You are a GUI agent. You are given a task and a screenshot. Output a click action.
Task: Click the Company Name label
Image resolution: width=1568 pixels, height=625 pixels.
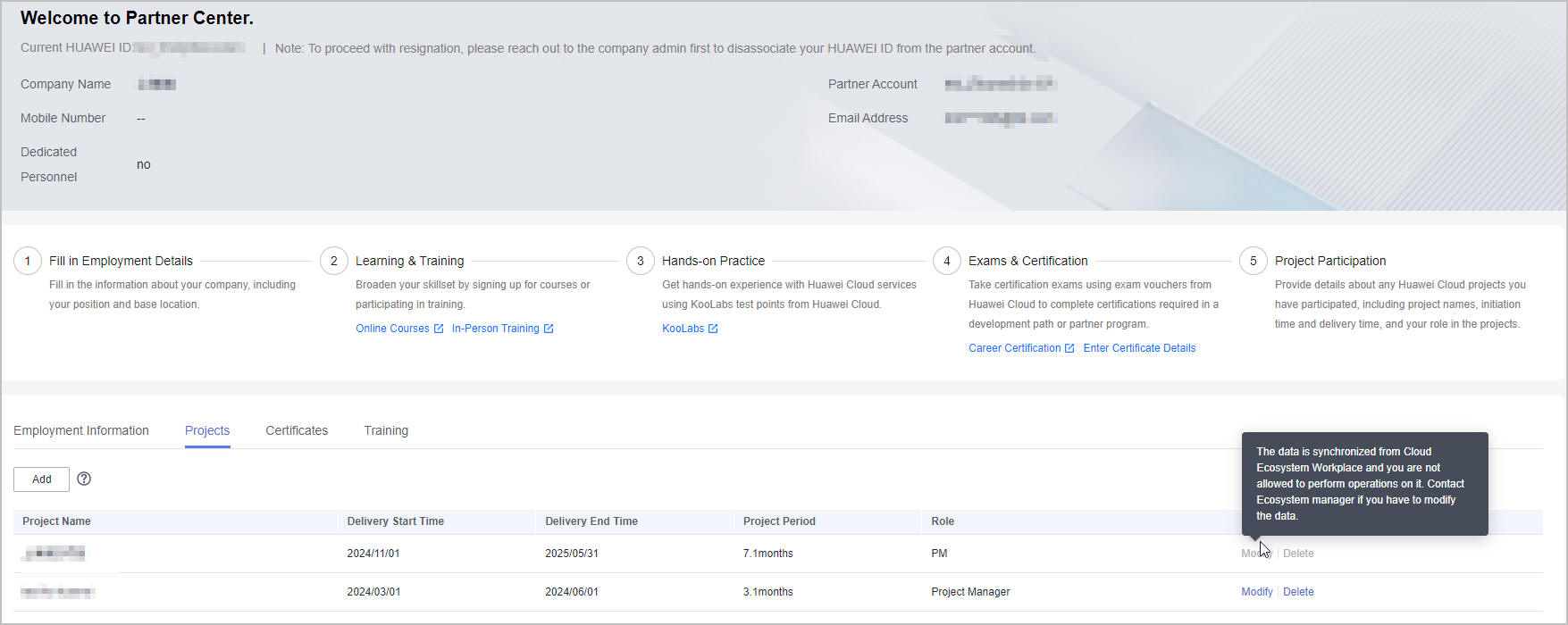pos(65,84)
